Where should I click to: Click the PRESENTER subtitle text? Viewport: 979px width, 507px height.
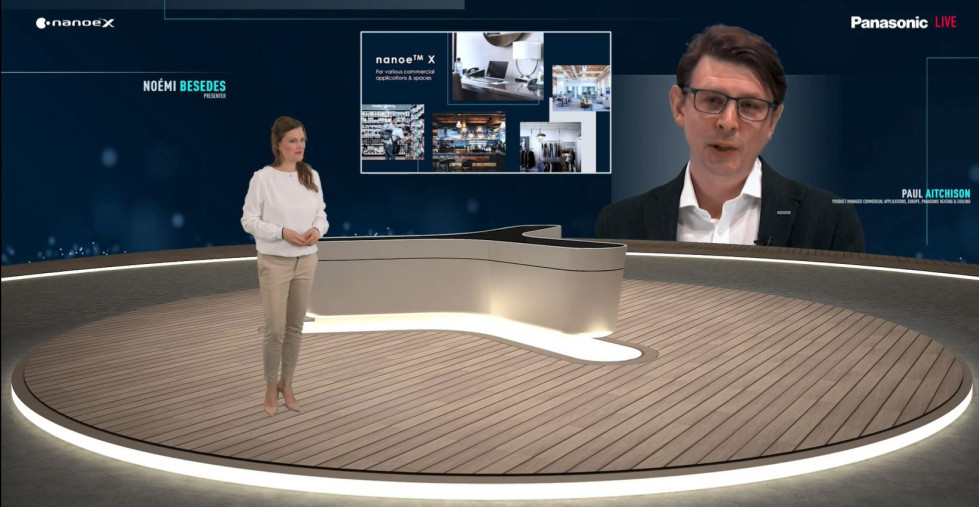point(214,96)
